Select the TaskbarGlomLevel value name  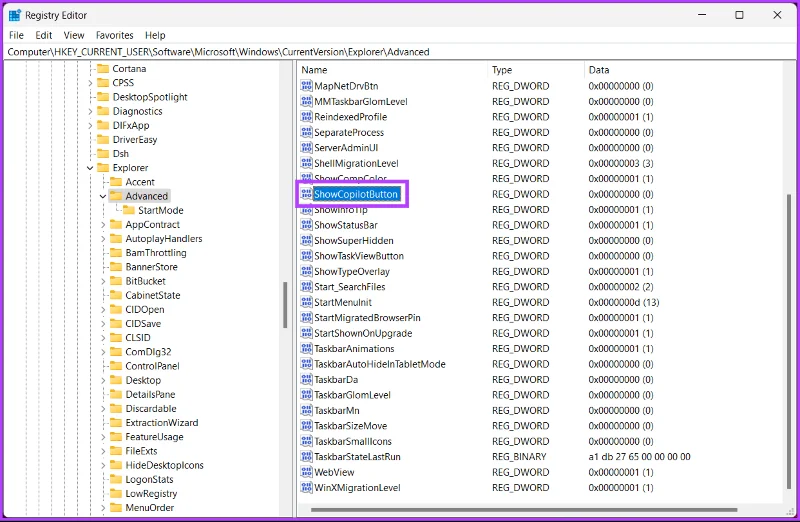[x=353, y=395]
